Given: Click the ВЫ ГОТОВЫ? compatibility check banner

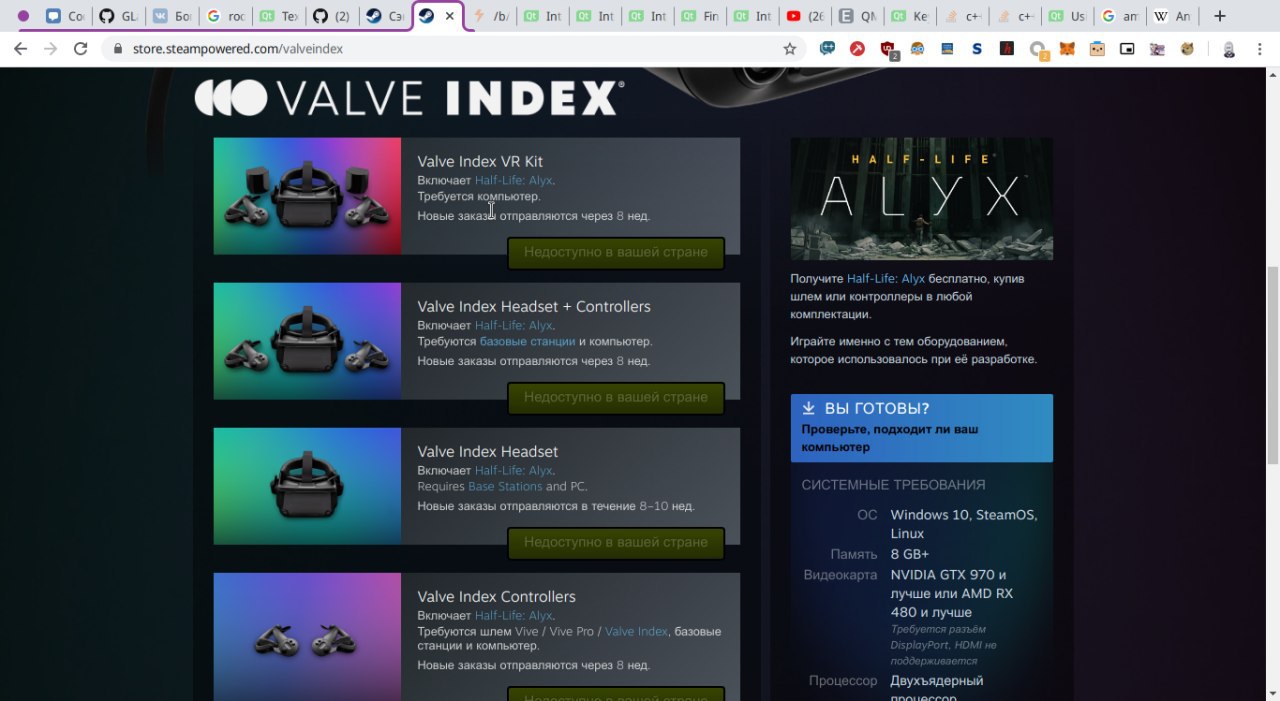Looking at the screenshot, I should click(x=921, y=428).
